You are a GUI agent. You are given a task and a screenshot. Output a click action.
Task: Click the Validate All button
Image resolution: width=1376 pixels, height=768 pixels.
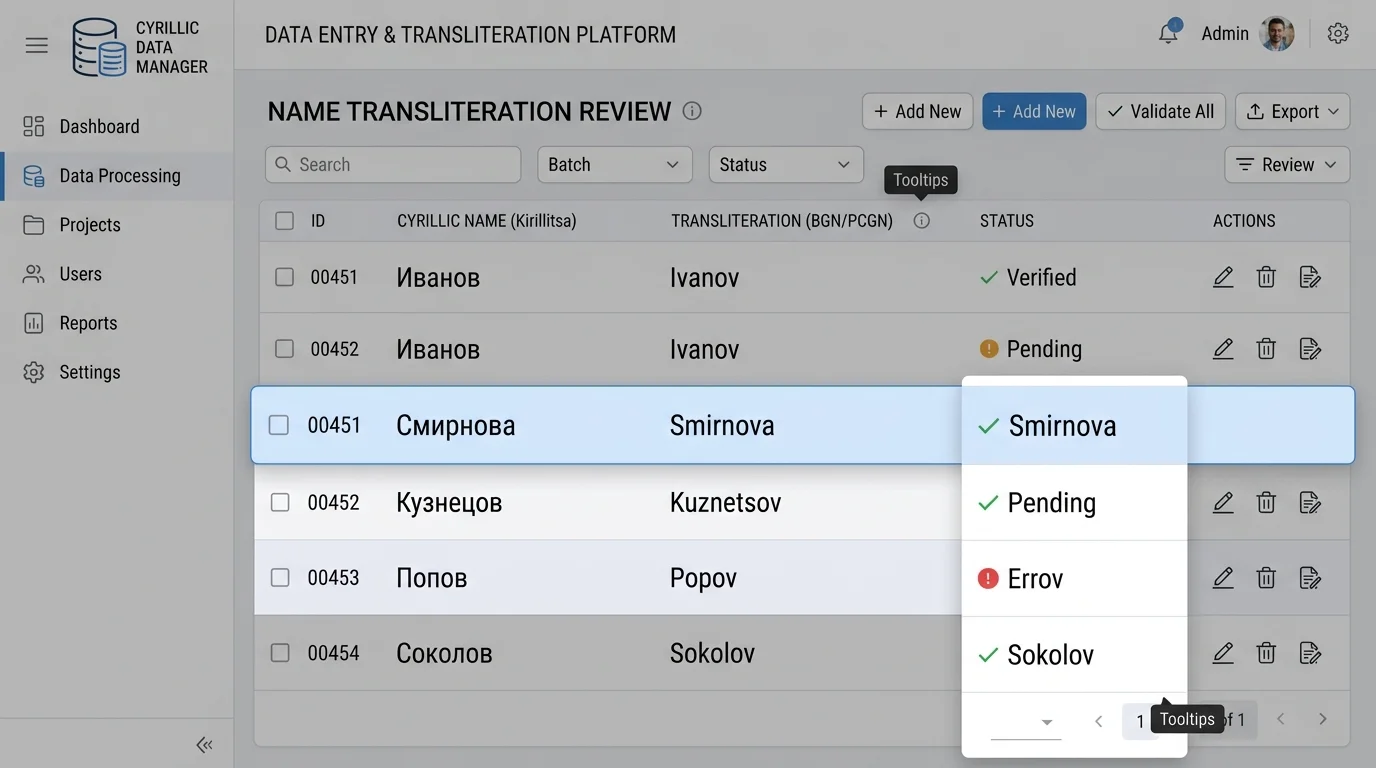pyautogui.click(x=1160, y=111)
